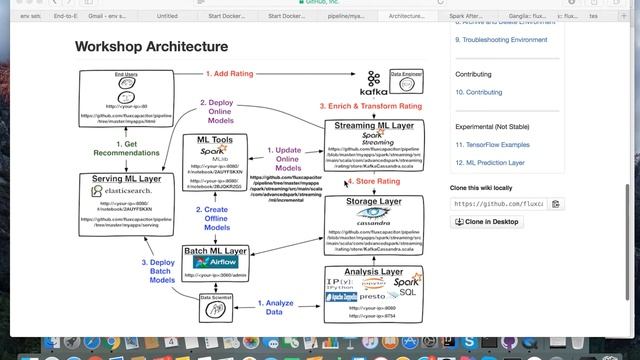Click the 'Clone in Desktop' button
640x360 pixels.
point(487,222)
